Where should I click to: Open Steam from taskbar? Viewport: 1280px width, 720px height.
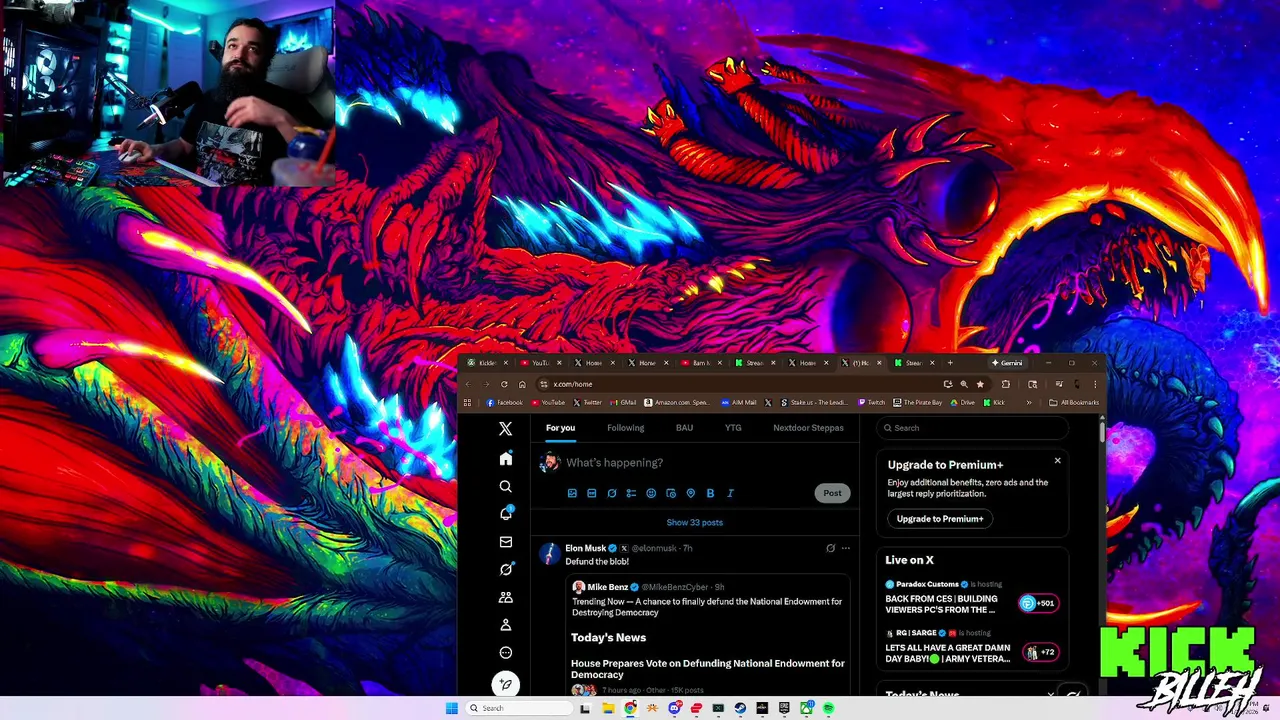pos(740,708)
